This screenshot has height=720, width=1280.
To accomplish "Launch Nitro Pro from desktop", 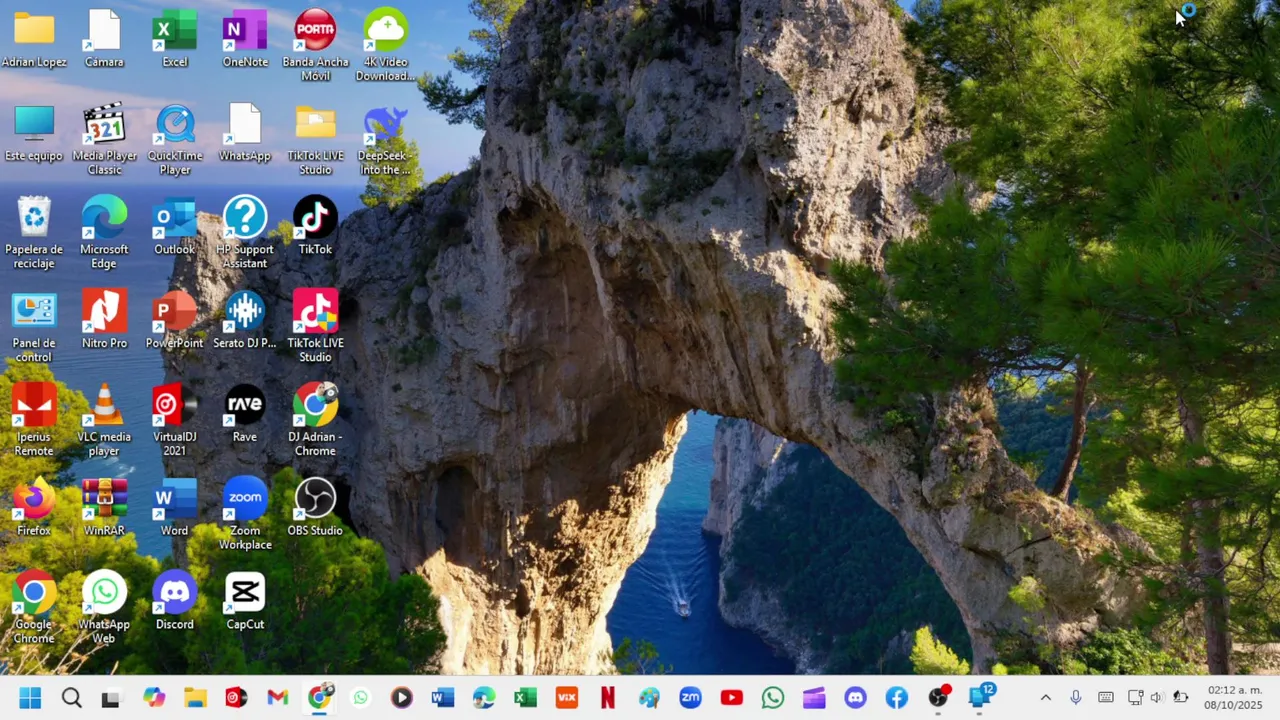I will (x=104, y=320).
